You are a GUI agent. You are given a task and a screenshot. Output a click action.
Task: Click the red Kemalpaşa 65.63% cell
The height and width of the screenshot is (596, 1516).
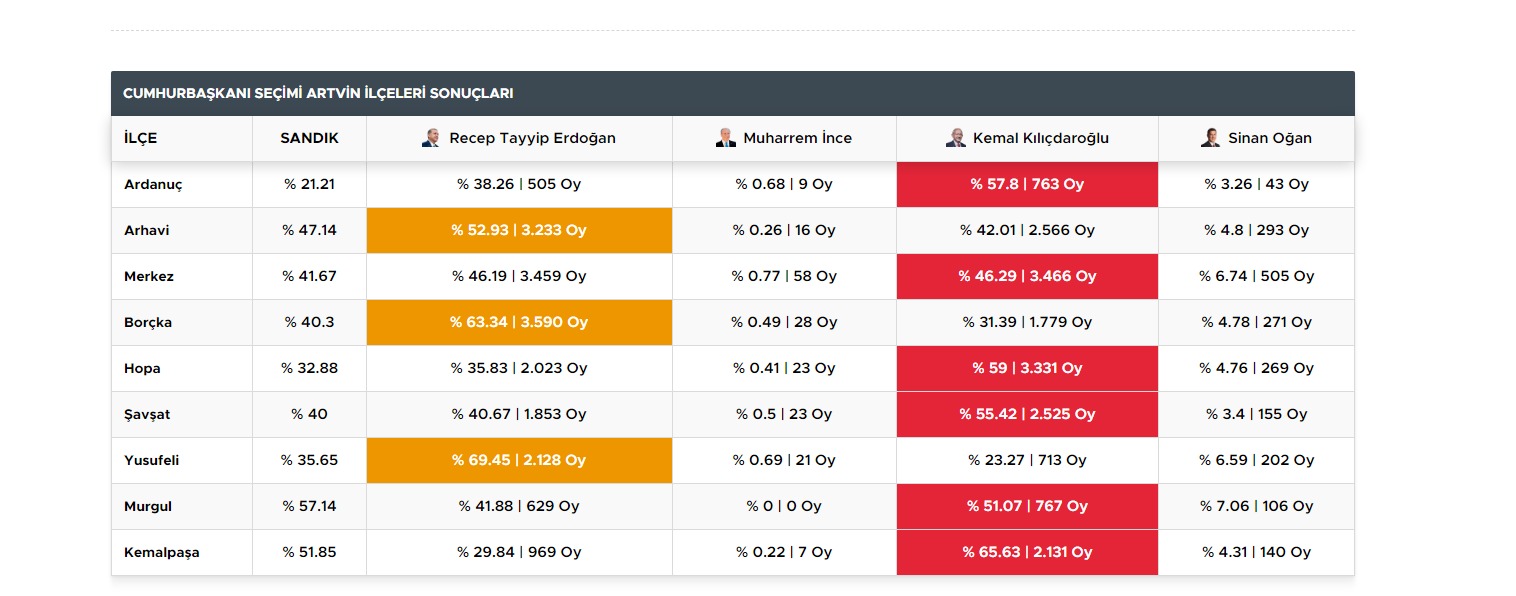pyautogui.click(x=1026, y=552)
